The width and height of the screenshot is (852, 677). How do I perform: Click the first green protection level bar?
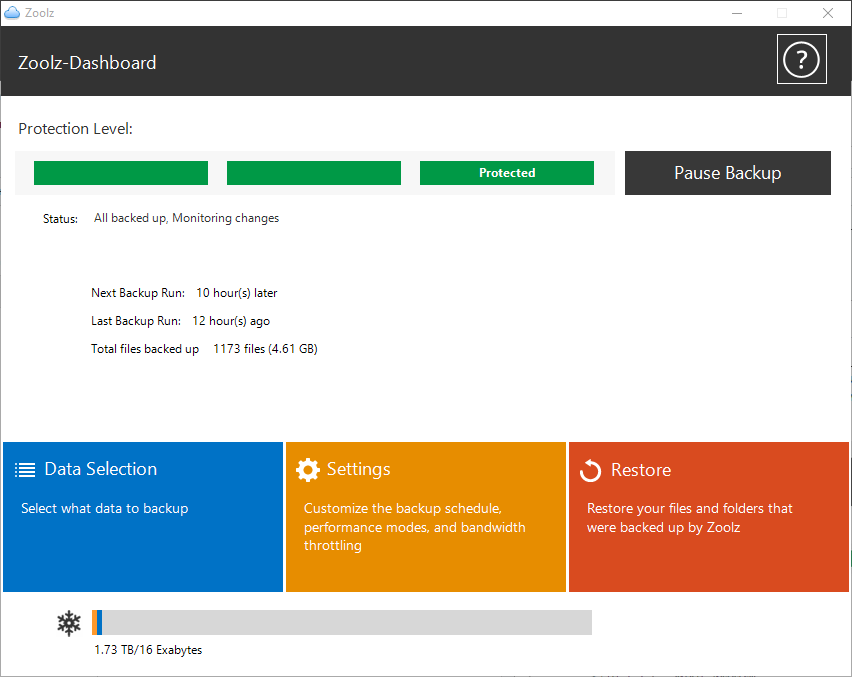click(121, 173)
